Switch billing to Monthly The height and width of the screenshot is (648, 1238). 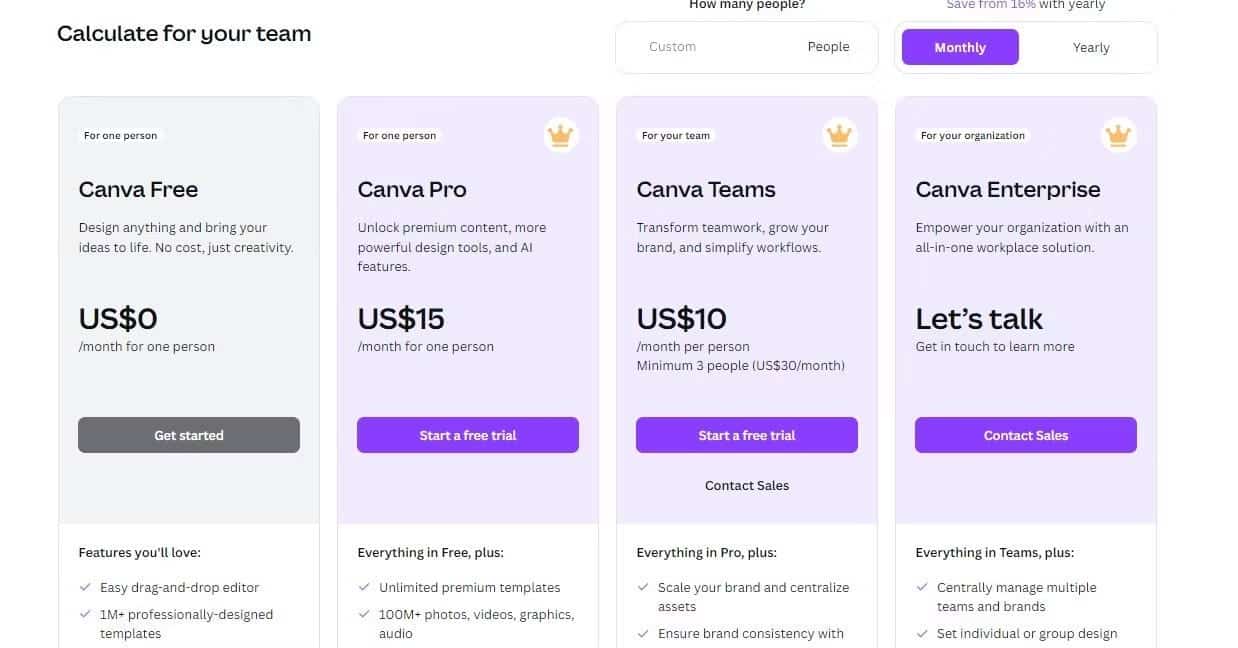click(960, 47)
